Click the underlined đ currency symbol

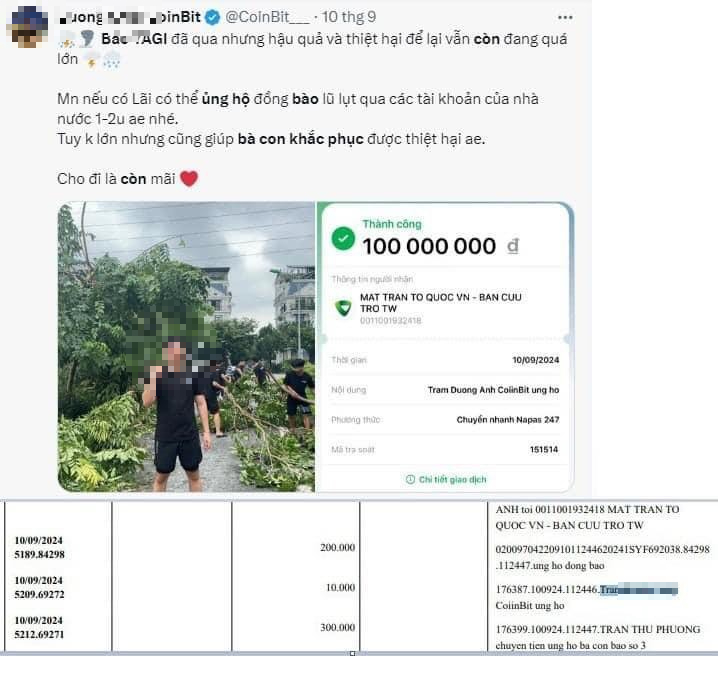512,246
